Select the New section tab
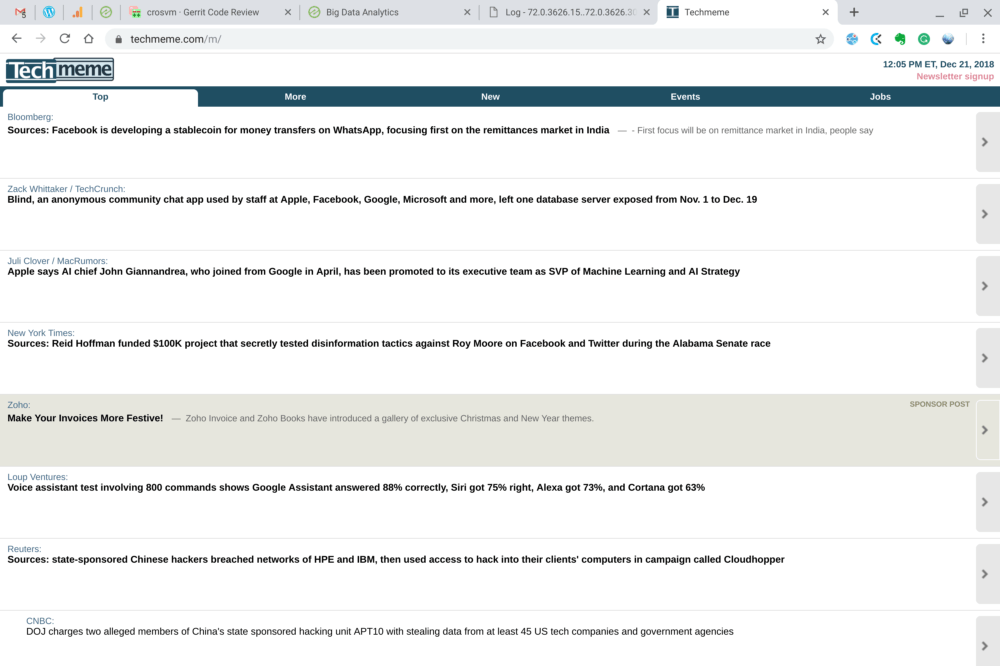Image resolution: width=1000 pixels, height=666 pixels. (x=490, y=97)
